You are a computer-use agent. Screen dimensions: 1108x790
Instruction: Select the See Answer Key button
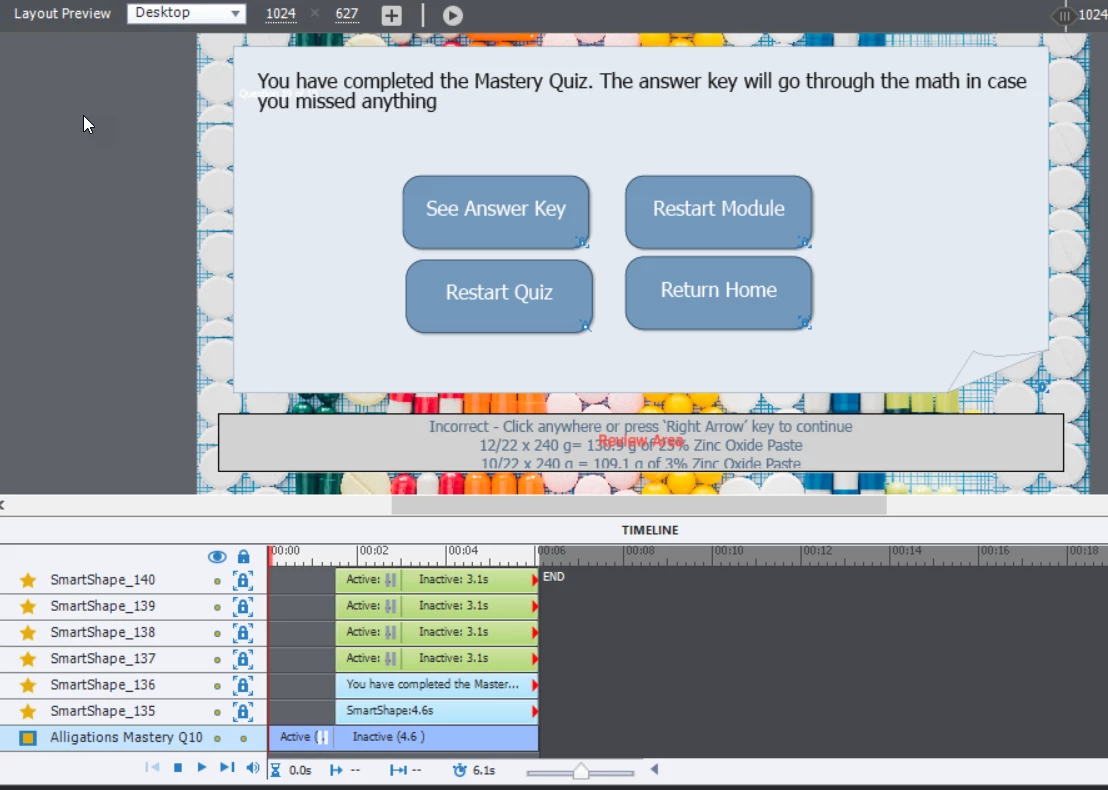pyautogui.click(x=496, y=212)
